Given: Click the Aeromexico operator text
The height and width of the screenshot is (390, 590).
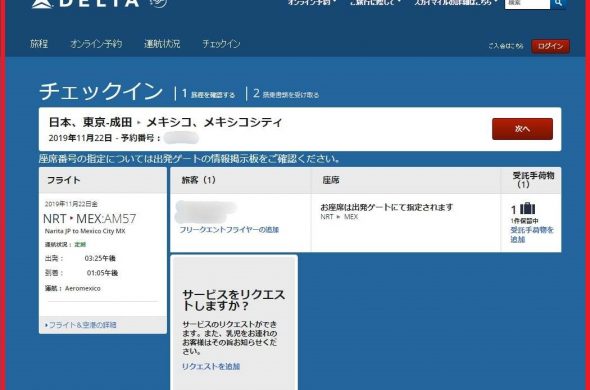Looking at the screenshot, I should point(83,288).
